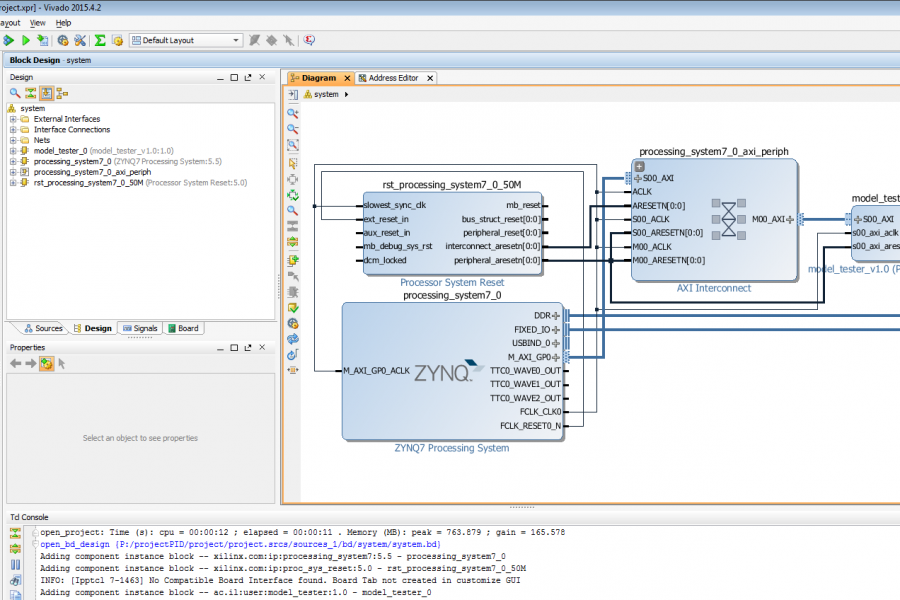Expand the External Interfaces tree node
The width and height of the screenshot is (900, 600).
13,119
